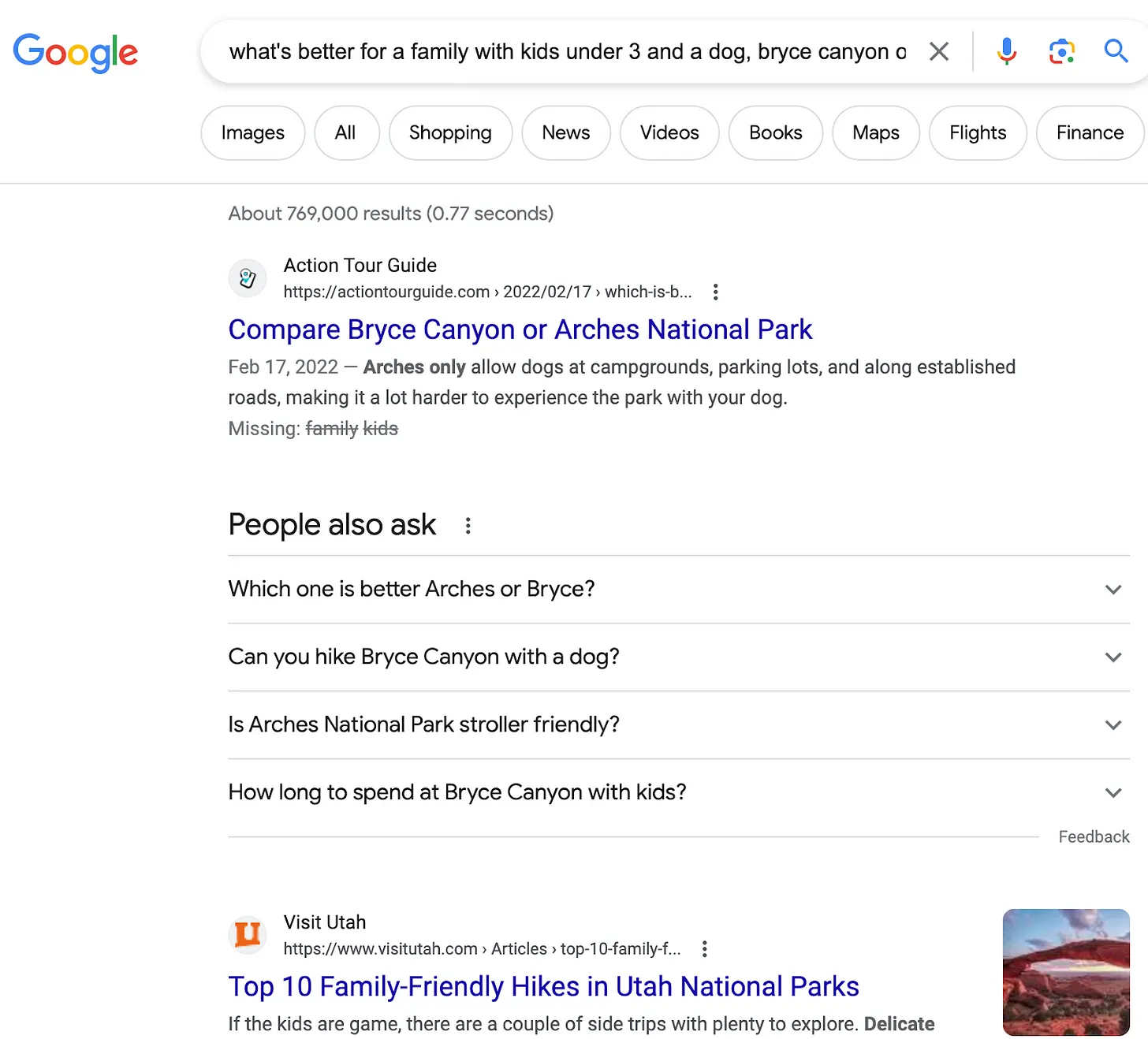Click the Feedback link below questions
This screenshot has height=1039, width=1148.
pyautogui.click(x=1093, y=837)
